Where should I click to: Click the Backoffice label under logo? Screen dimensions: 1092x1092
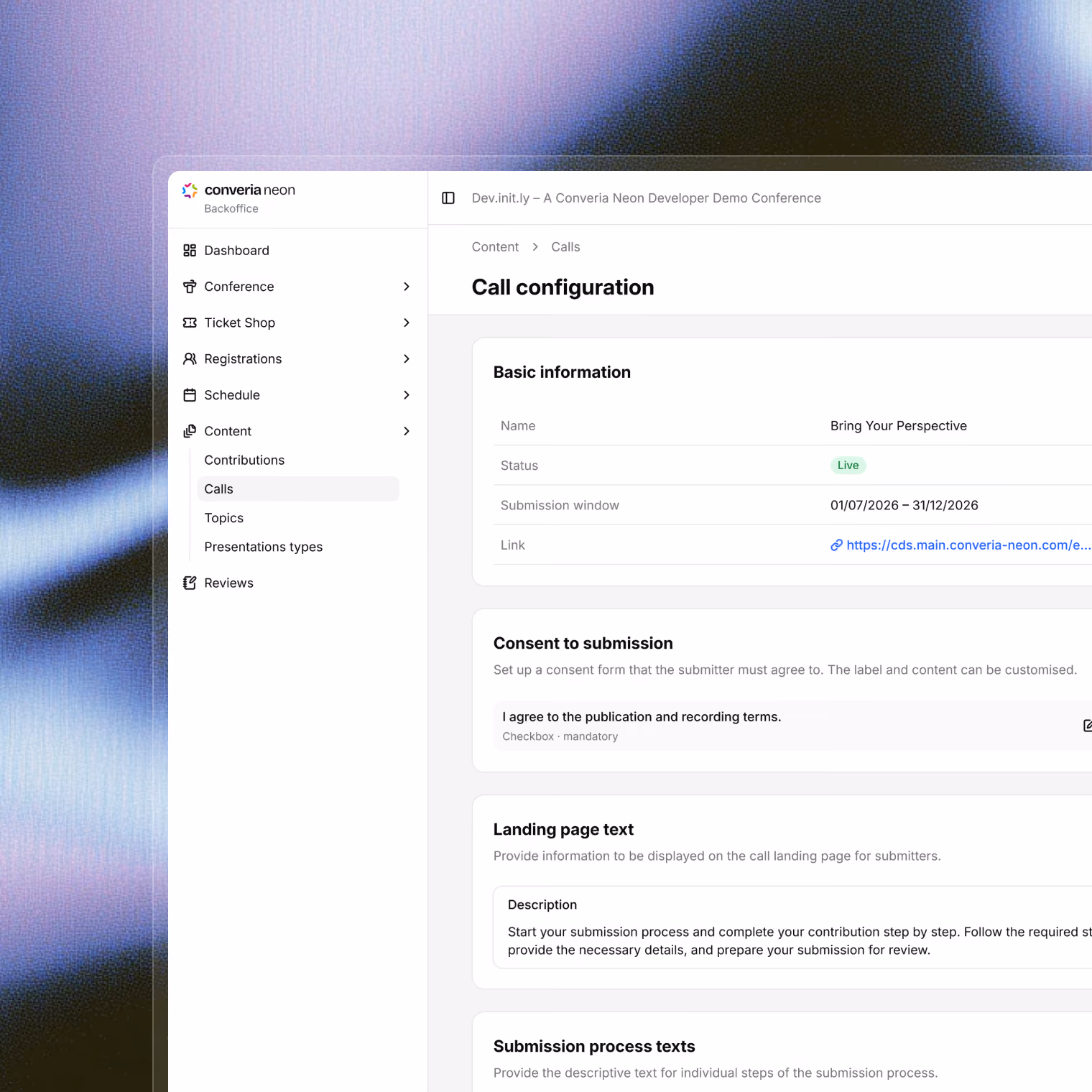pyautogui.click(x=231, y=209)
